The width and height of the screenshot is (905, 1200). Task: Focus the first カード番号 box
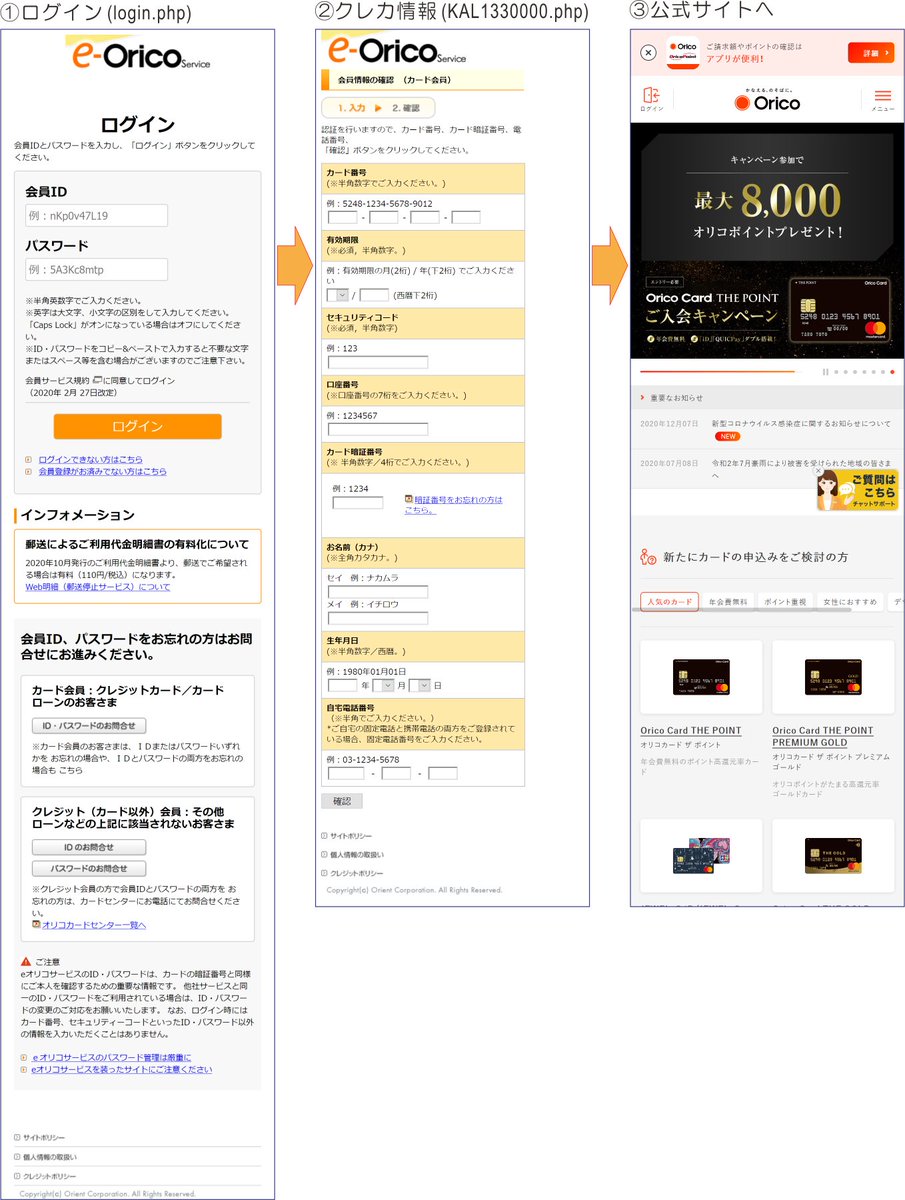tap(342, 217)
